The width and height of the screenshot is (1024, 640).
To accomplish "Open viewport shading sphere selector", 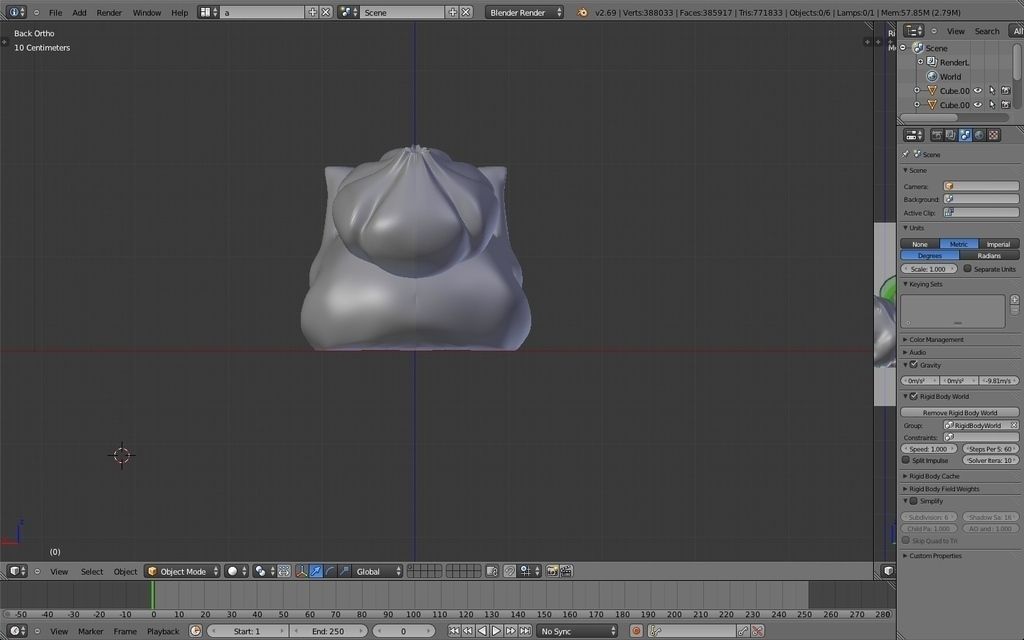I will click(x=236, y=571).
